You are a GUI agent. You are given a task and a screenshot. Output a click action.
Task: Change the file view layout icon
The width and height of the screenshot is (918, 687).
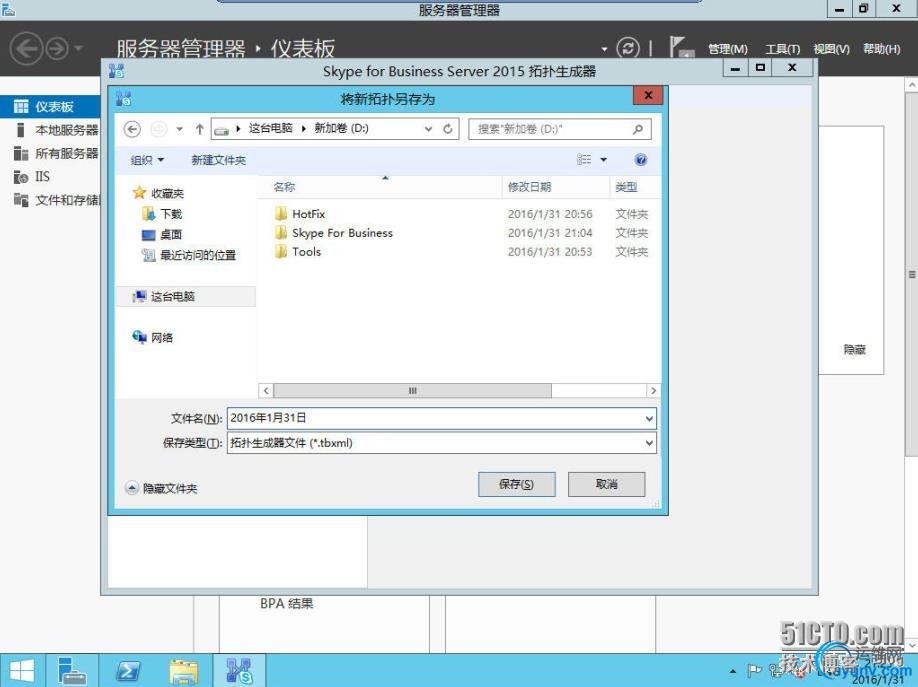[x=584, y=159]
